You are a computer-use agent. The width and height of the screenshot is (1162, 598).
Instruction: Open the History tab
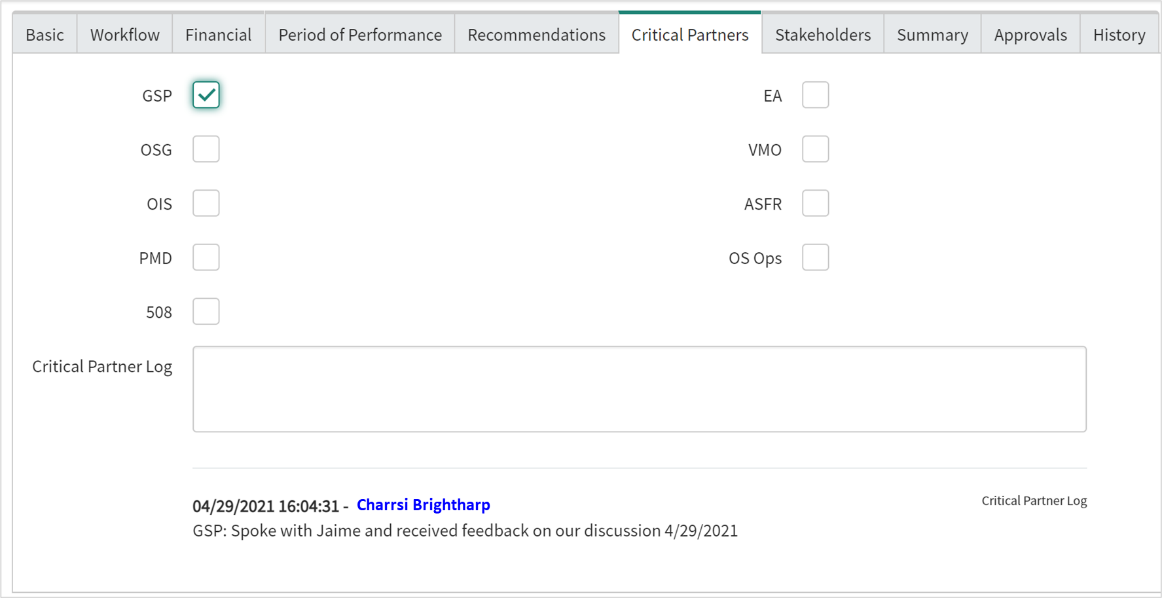coord(1119,34)
